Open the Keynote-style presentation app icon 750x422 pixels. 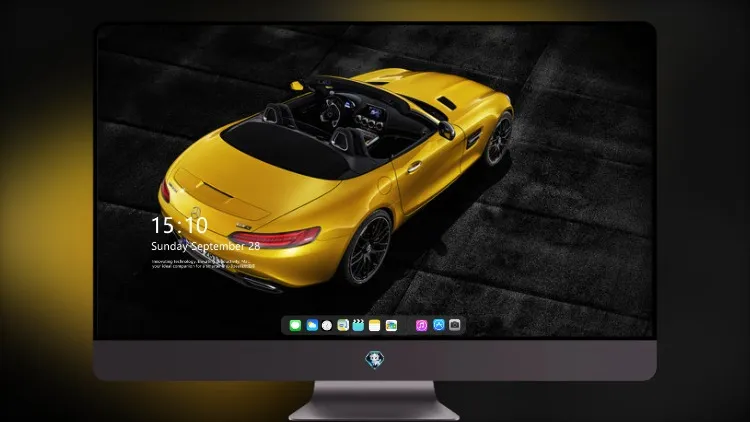[x=343, y=325]
